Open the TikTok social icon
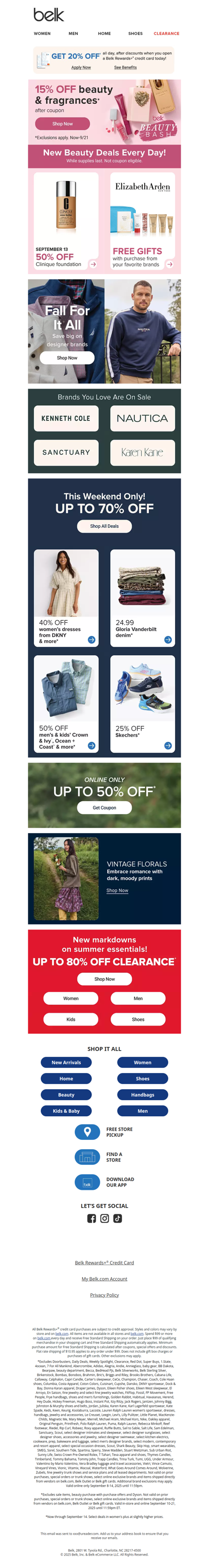This screenshot has height=1568, width=209. click(118, 1218)
